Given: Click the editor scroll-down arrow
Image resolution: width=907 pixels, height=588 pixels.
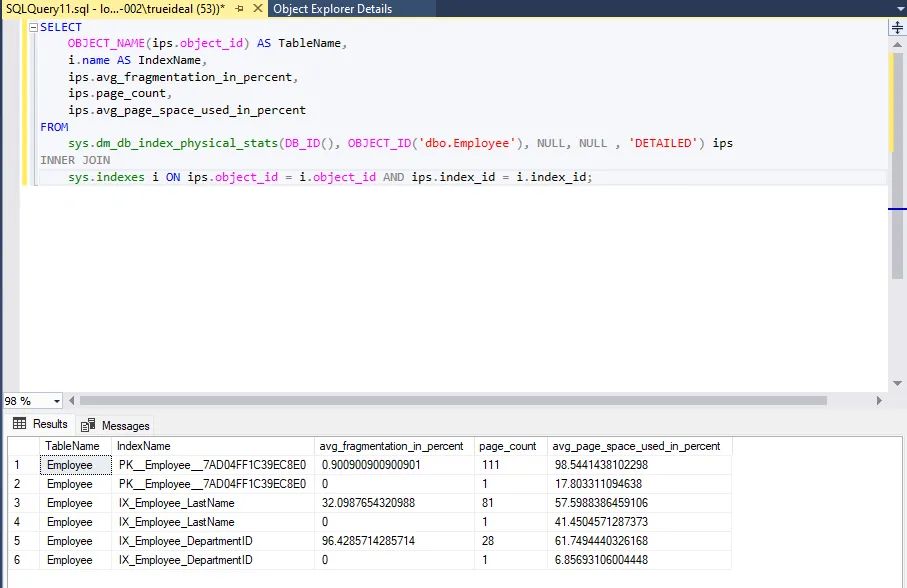Looking at the screenshot, I should click(897, 385).
